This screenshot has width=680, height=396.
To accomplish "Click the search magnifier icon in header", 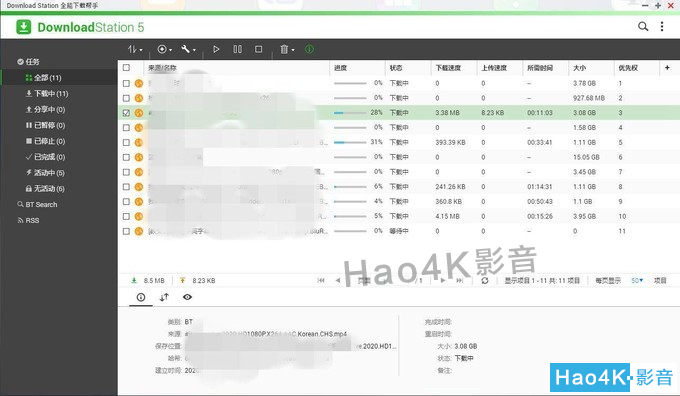I will coord(643,27).
